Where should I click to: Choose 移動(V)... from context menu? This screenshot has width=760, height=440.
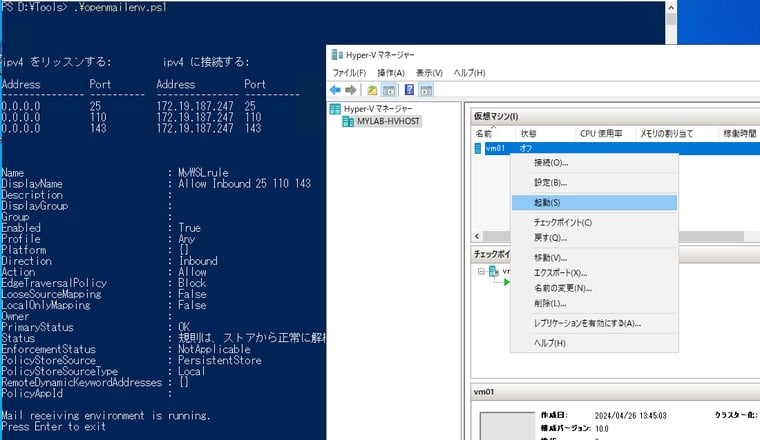(x=594, y=258)
